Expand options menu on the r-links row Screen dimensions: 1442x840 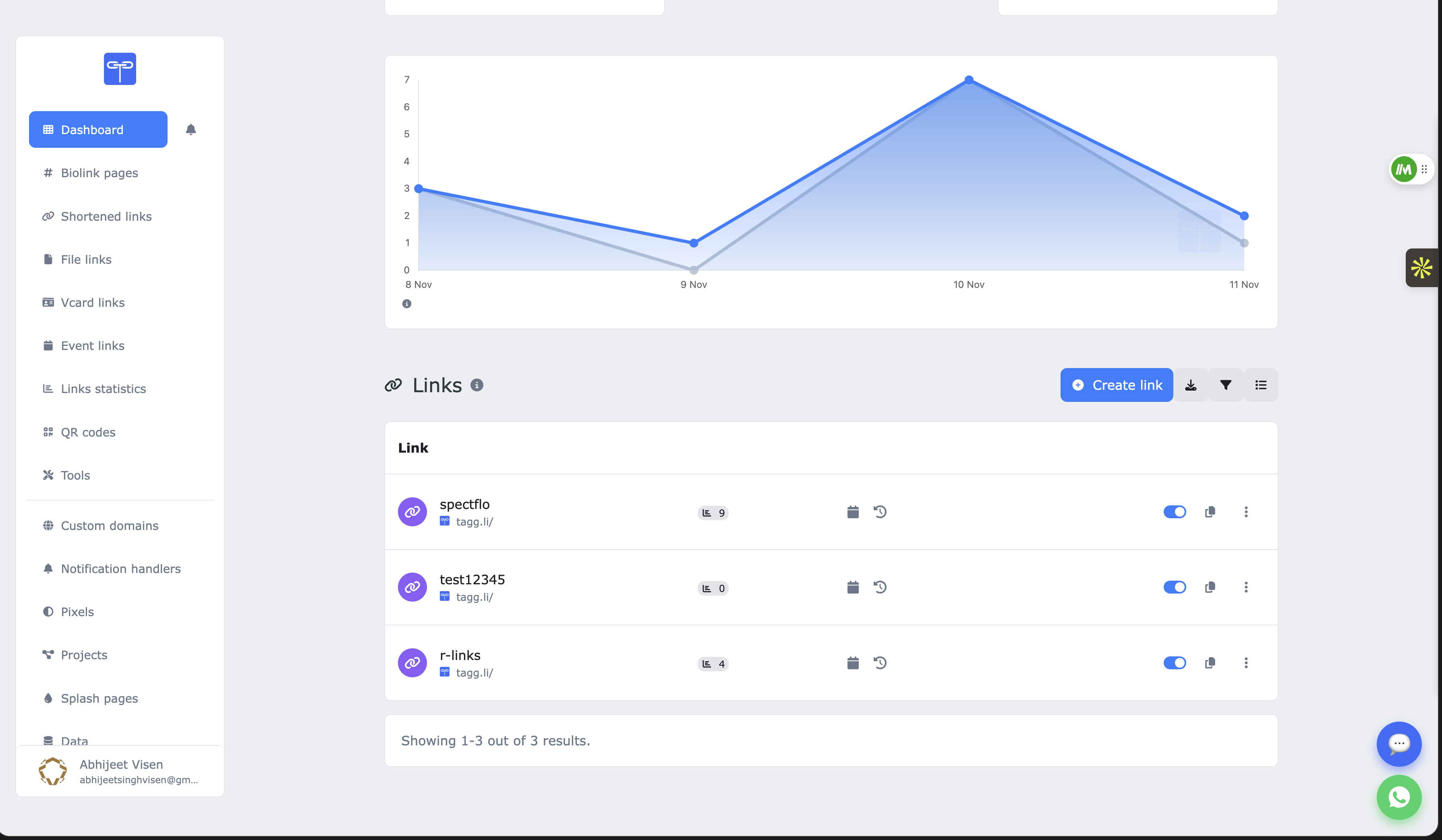[x=1246, y=662]
